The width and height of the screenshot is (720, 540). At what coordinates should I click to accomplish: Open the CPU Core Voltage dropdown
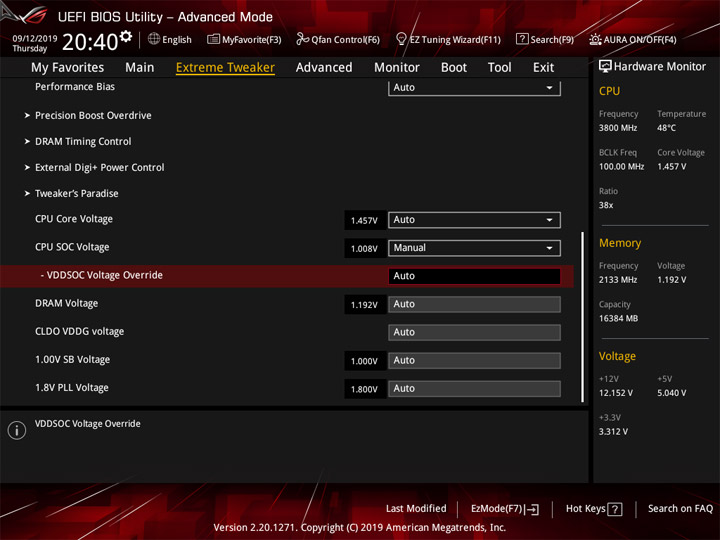tap(474, 220)
